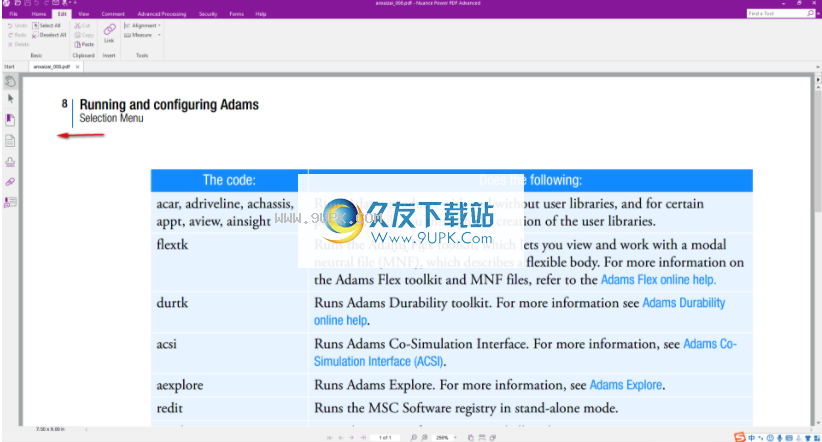
Task: Open the Adams Explore link
Action: coord(625,385)
